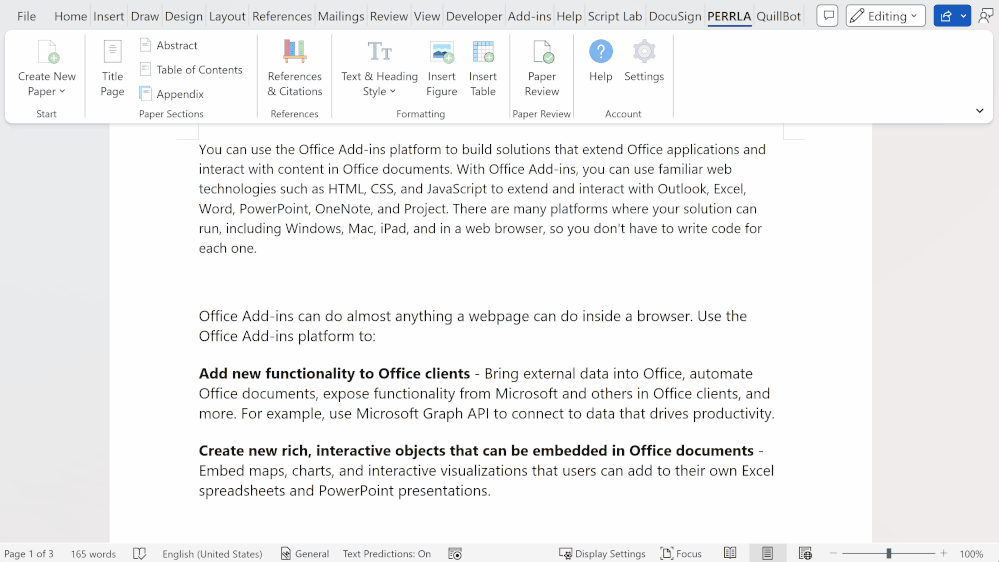Open PERRLA Help

pos(600,61)
